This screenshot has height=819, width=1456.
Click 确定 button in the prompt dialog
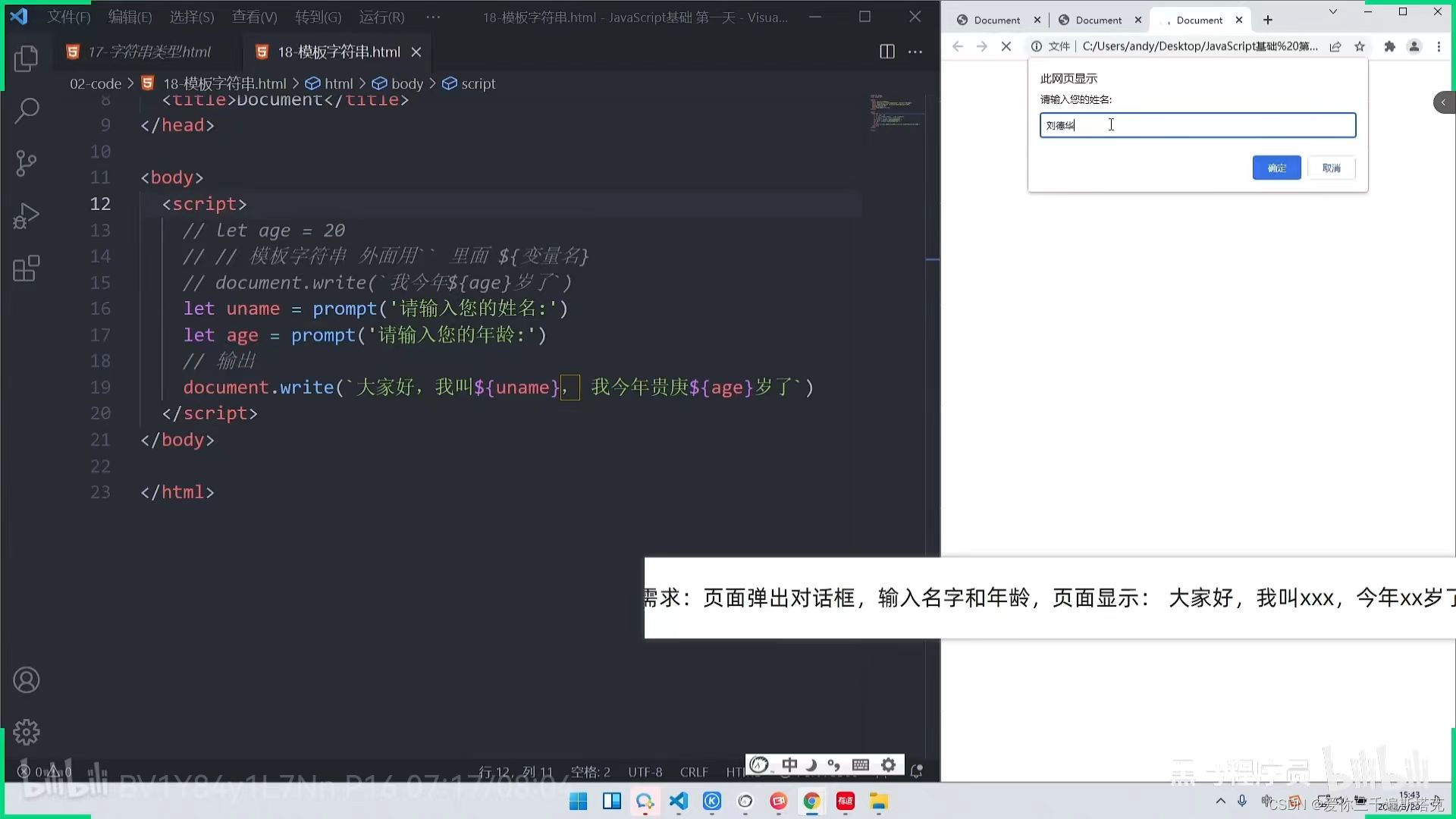[1276, 168]
